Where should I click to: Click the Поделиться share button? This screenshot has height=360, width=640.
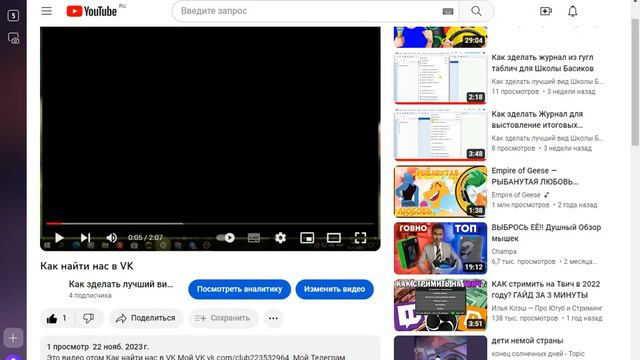[146, 318]
